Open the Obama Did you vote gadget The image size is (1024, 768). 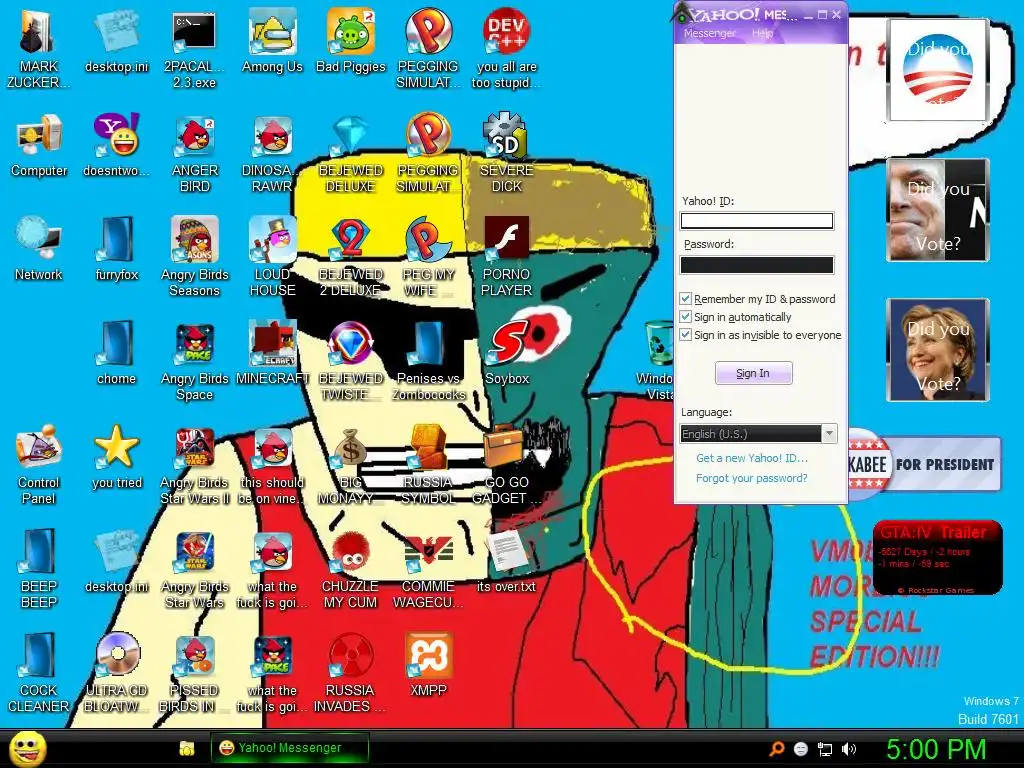[x=938, y=70]
